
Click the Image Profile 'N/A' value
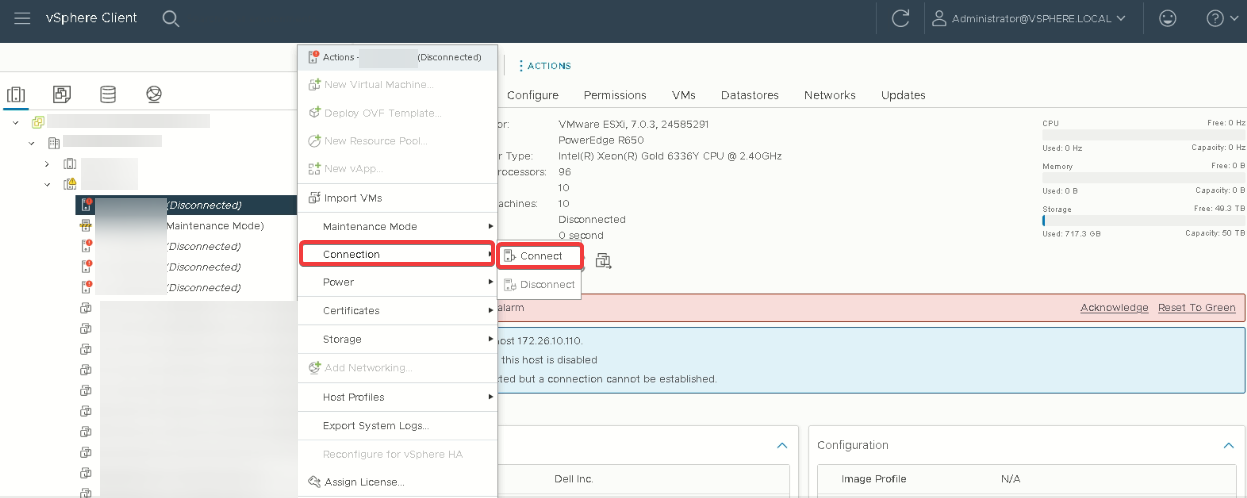(x=1011, y=479)
